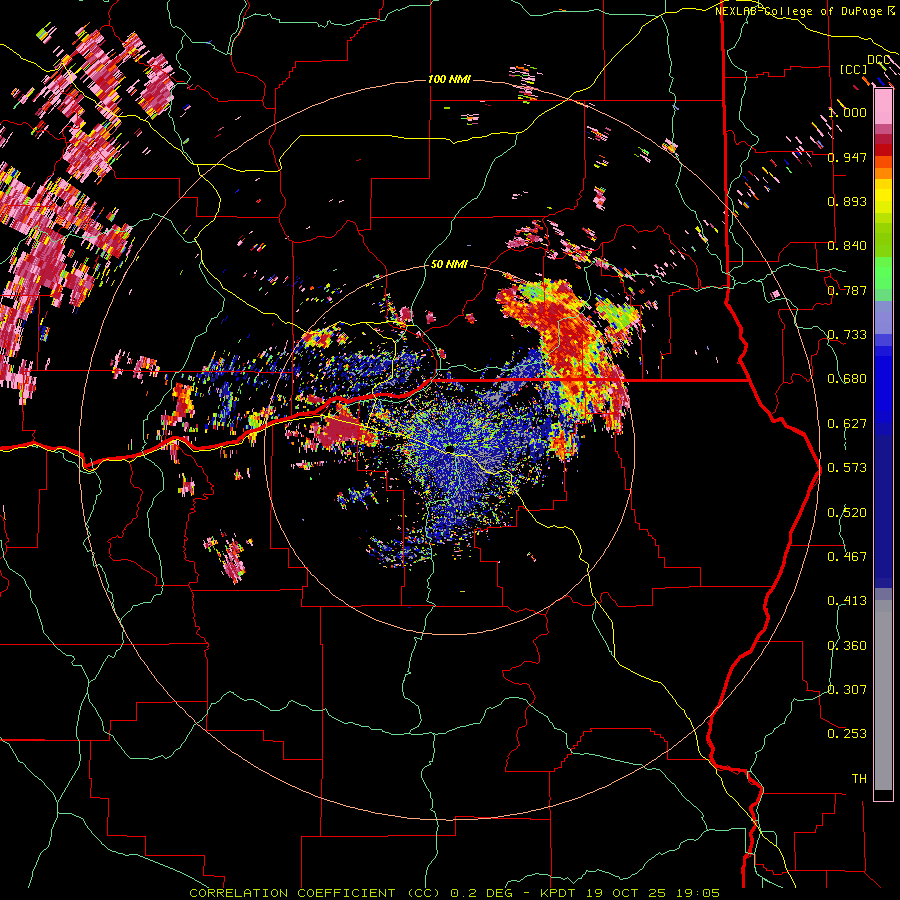
Task: Click the 0.360 legend value
Action: coord(847,646)
